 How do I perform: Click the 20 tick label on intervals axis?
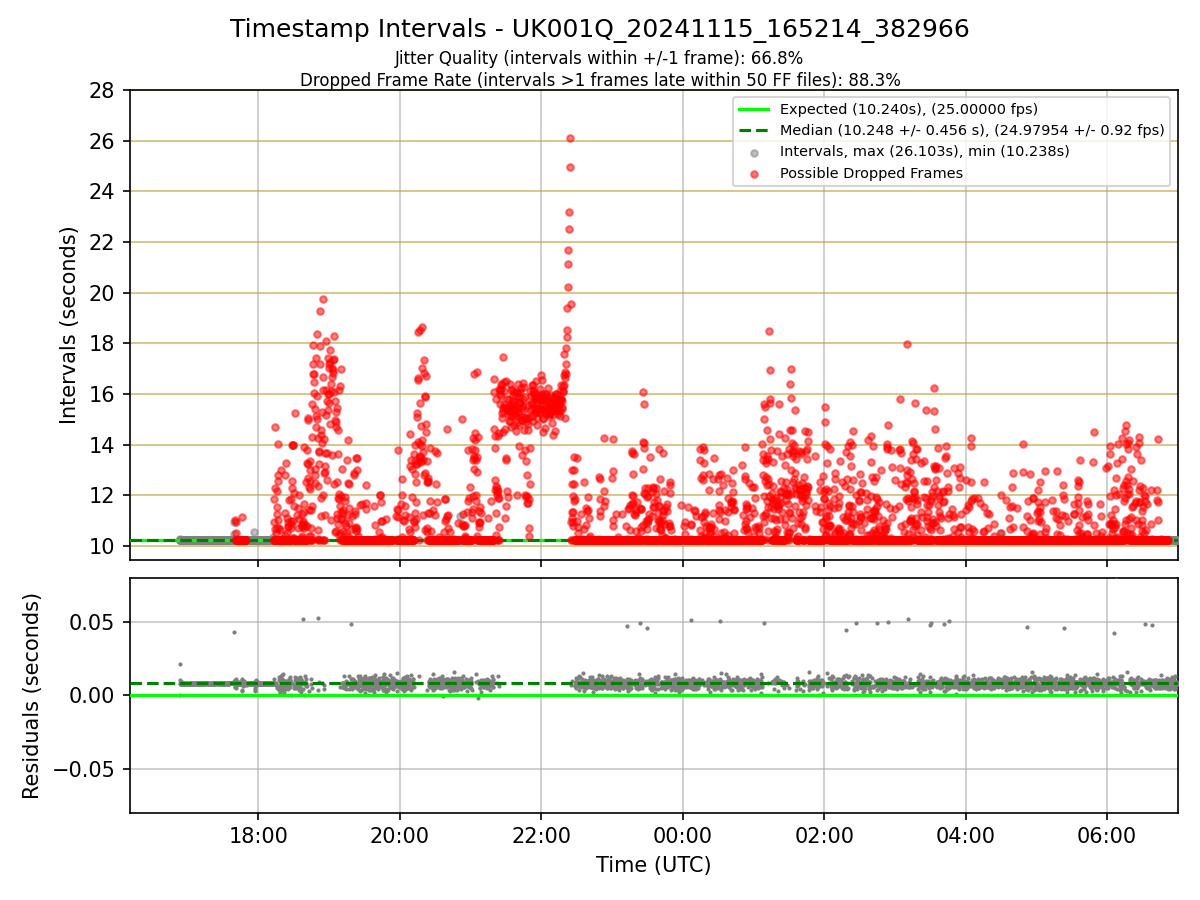click(x=101, y=293)
